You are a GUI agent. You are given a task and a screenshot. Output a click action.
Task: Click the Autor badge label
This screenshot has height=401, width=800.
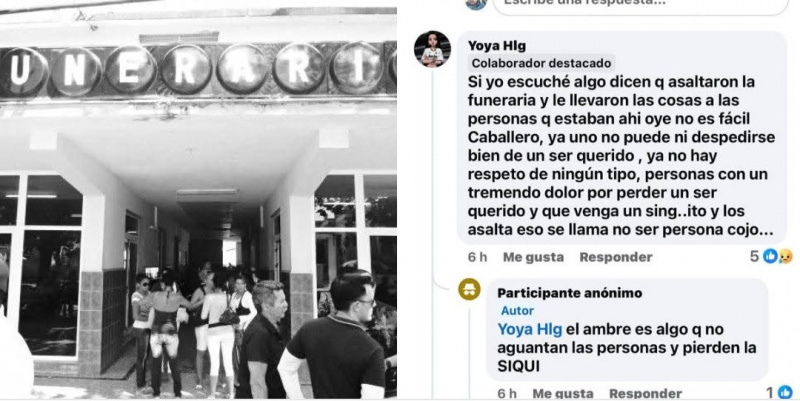pyautogui.click(x=517, y=311)
